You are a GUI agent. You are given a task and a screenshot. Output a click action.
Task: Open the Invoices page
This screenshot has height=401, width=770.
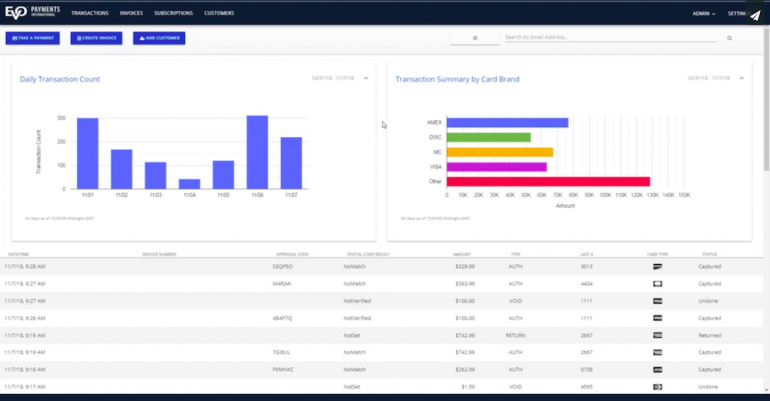[131, 14]
